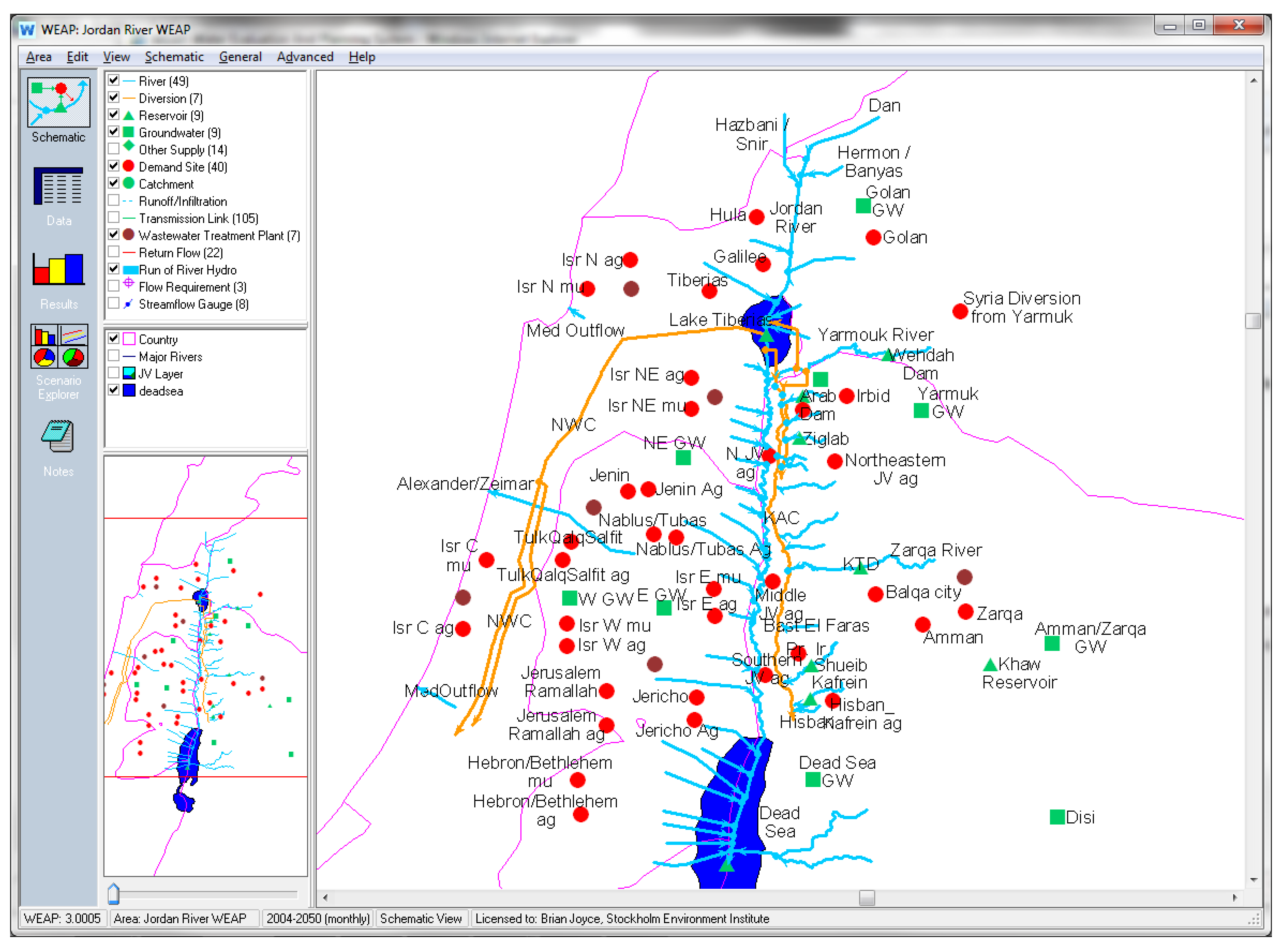Show the JV Layer background checkbox
Image resolution: width=1282 pixels, height=952 pixels.
[x=114, y=373]
